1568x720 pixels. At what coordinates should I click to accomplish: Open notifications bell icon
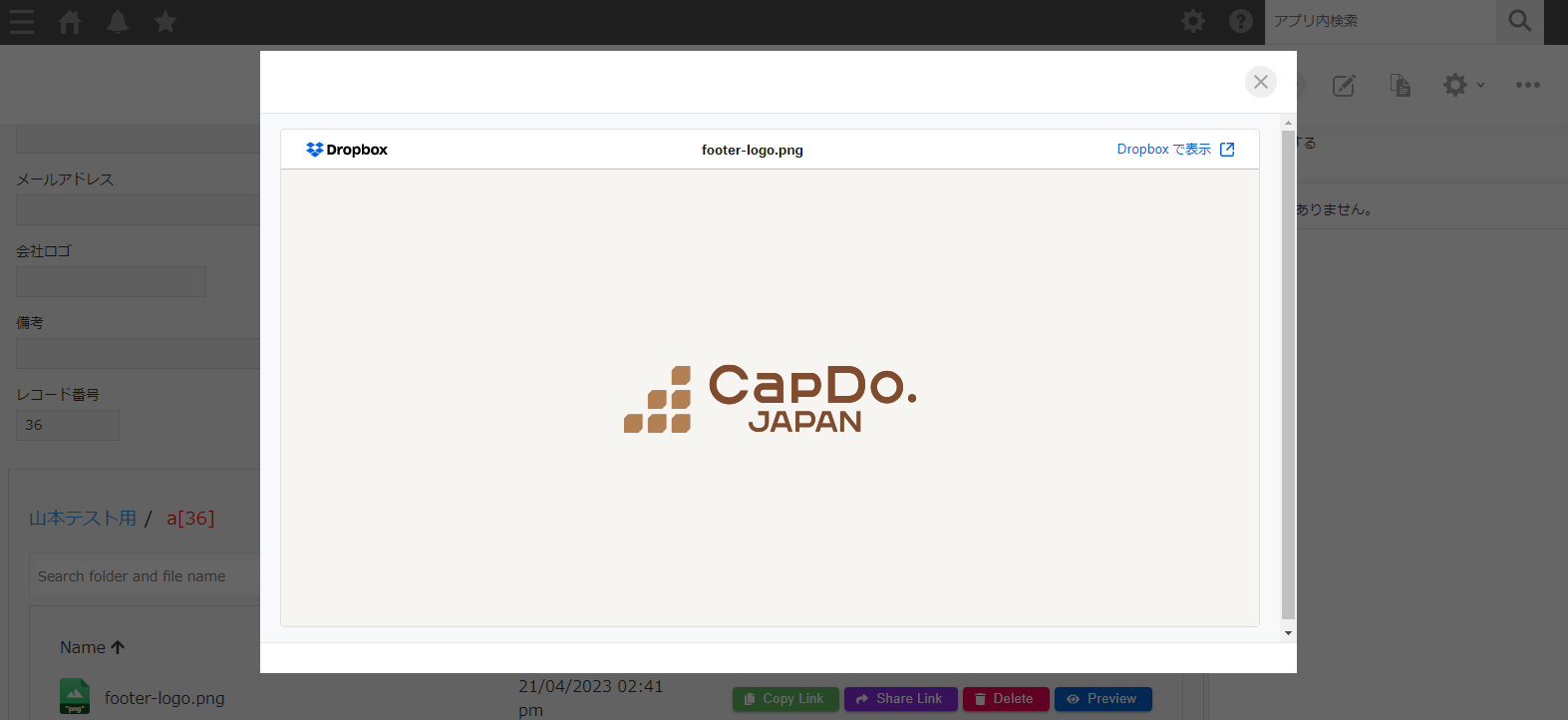pyautogui.click(x=118, y=22)
